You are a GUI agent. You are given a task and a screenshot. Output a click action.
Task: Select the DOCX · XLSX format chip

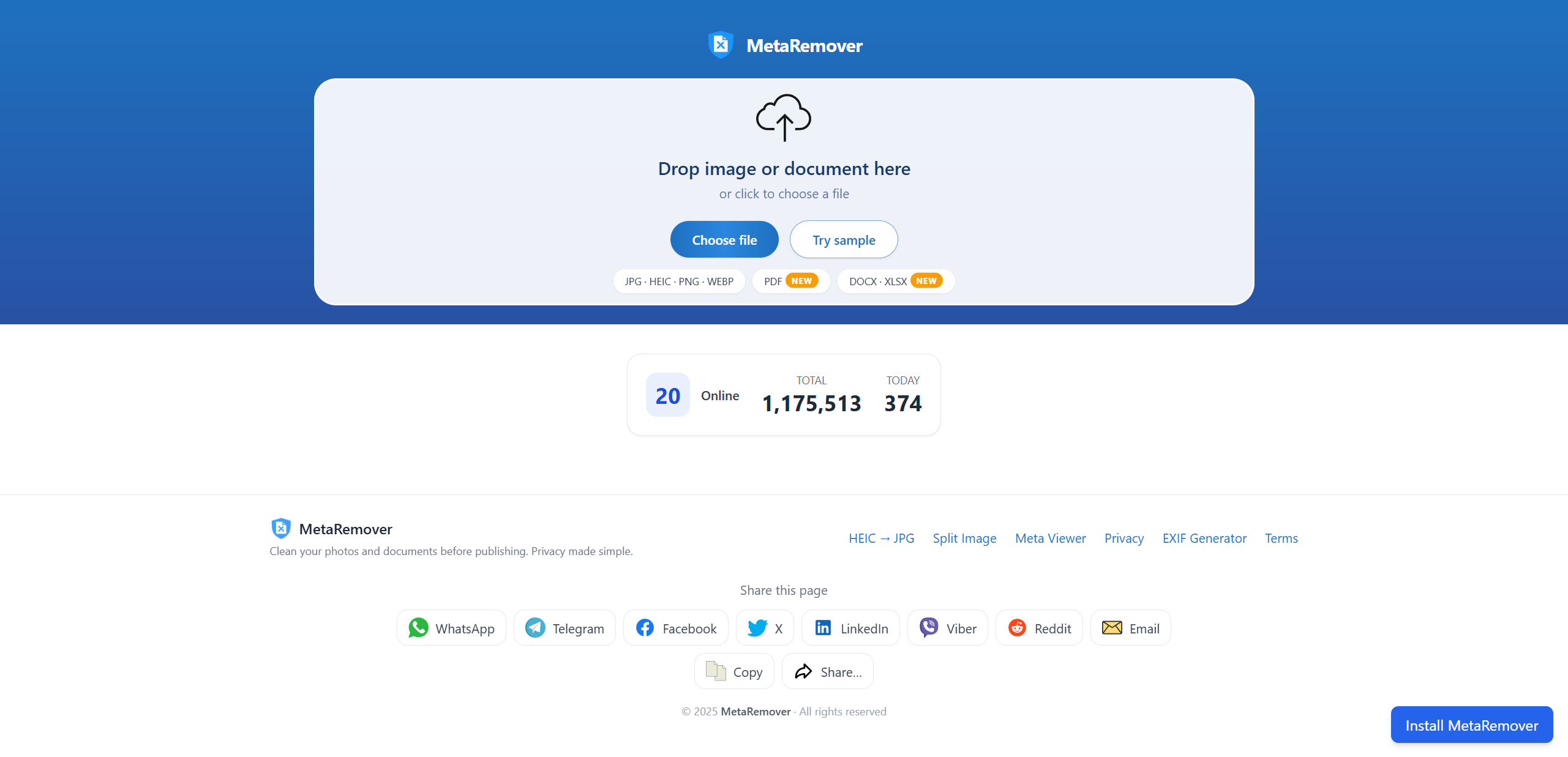[x=895, y=281]
